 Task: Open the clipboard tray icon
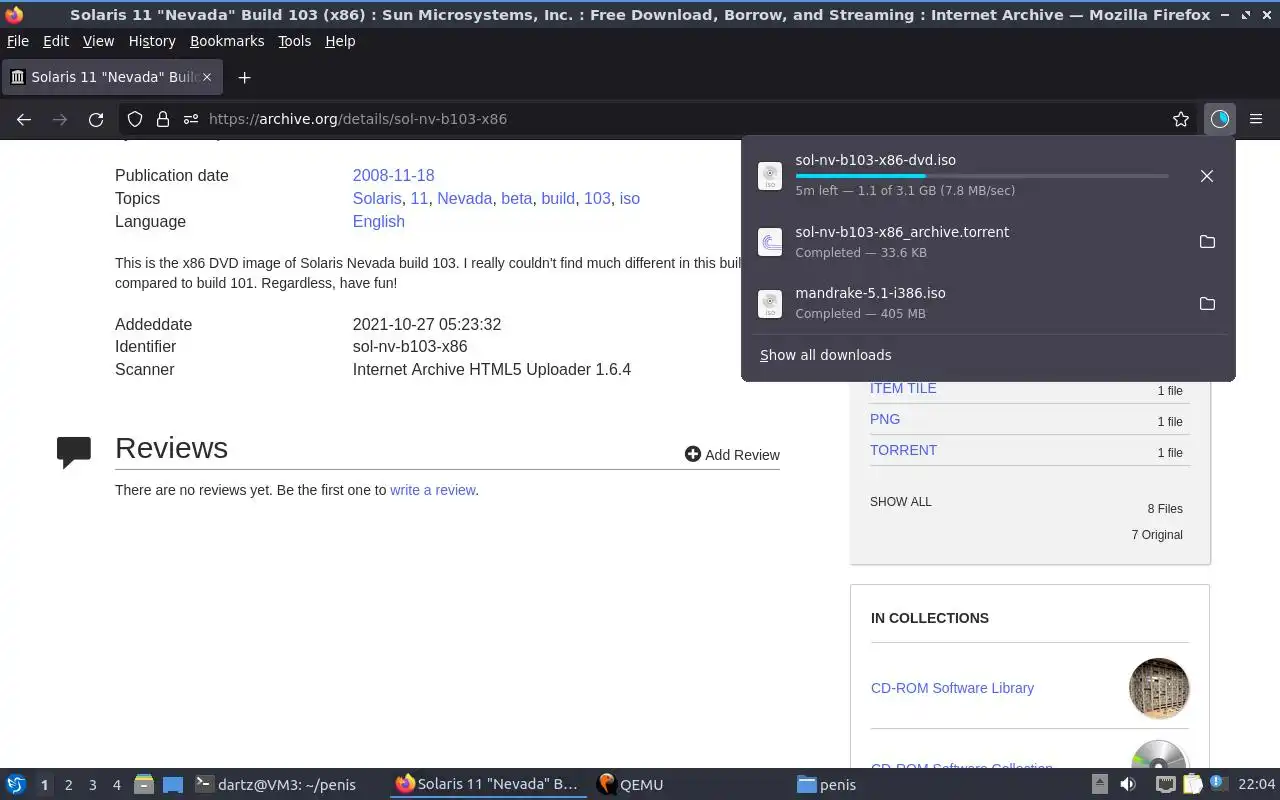coord(1192,785)
